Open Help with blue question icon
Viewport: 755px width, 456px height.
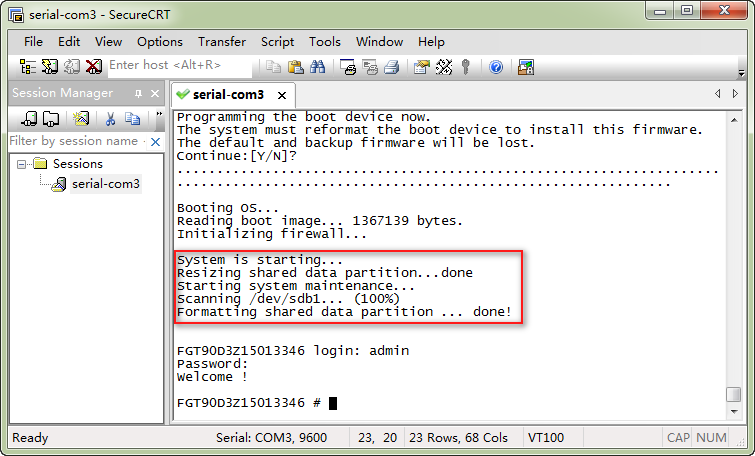(x=496, y=67)
